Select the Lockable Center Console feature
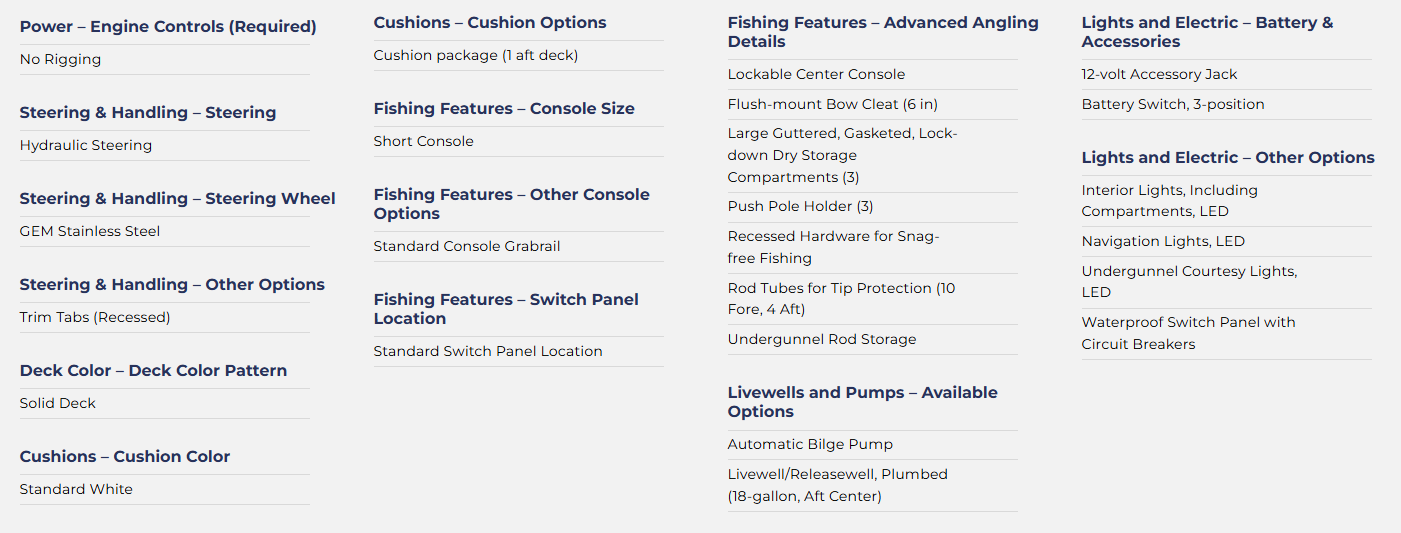This screenshot has width=1401, height=533. [x=816, y=74]
